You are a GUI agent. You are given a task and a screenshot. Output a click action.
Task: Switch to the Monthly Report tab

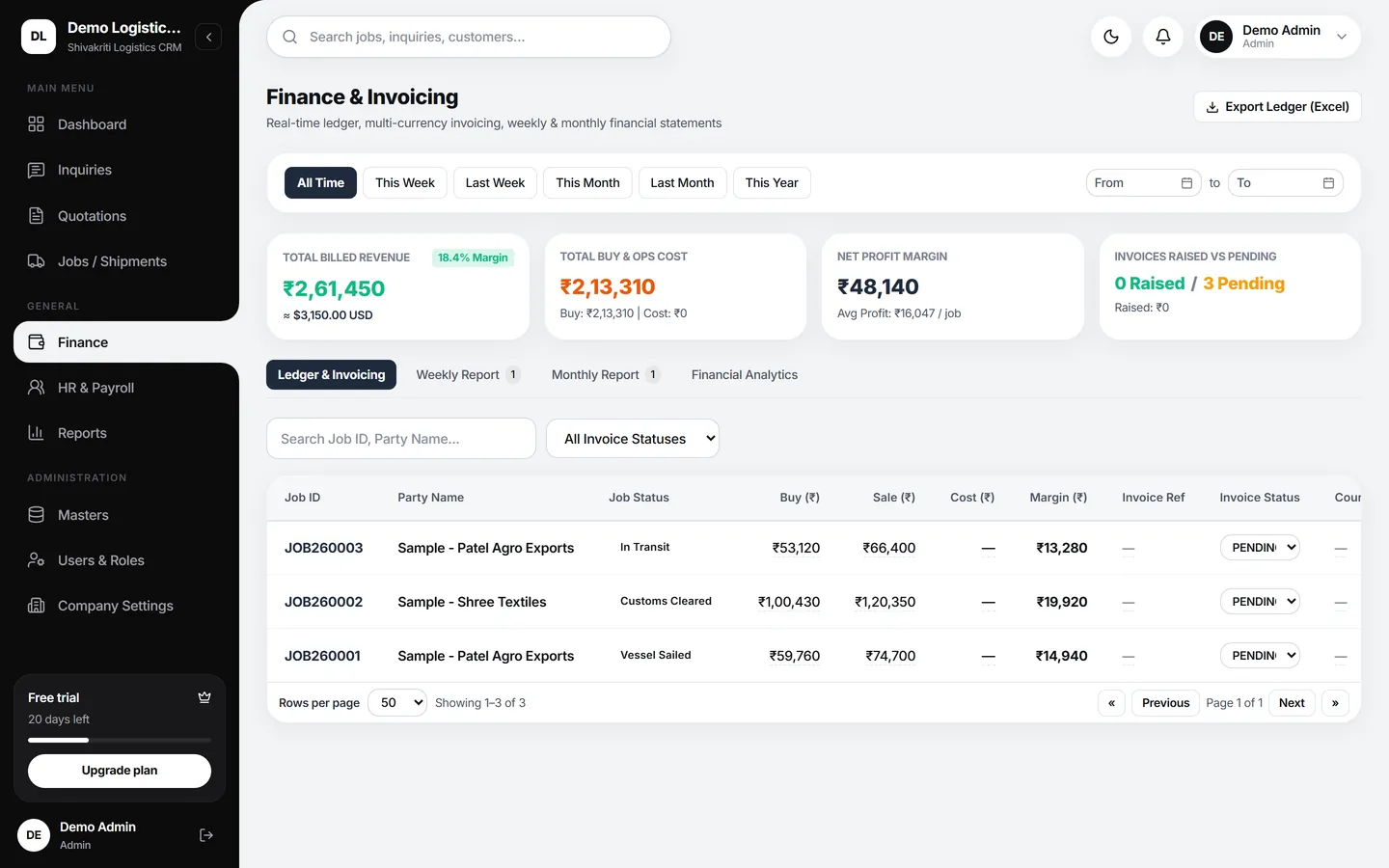[605, 375]
